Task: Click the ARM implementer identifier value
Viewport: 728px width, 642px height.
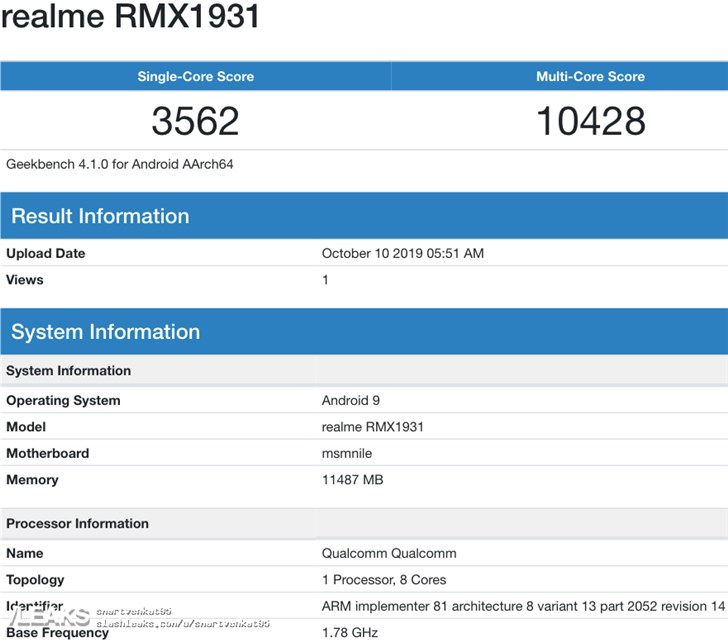Action: (x=522, y=606)
